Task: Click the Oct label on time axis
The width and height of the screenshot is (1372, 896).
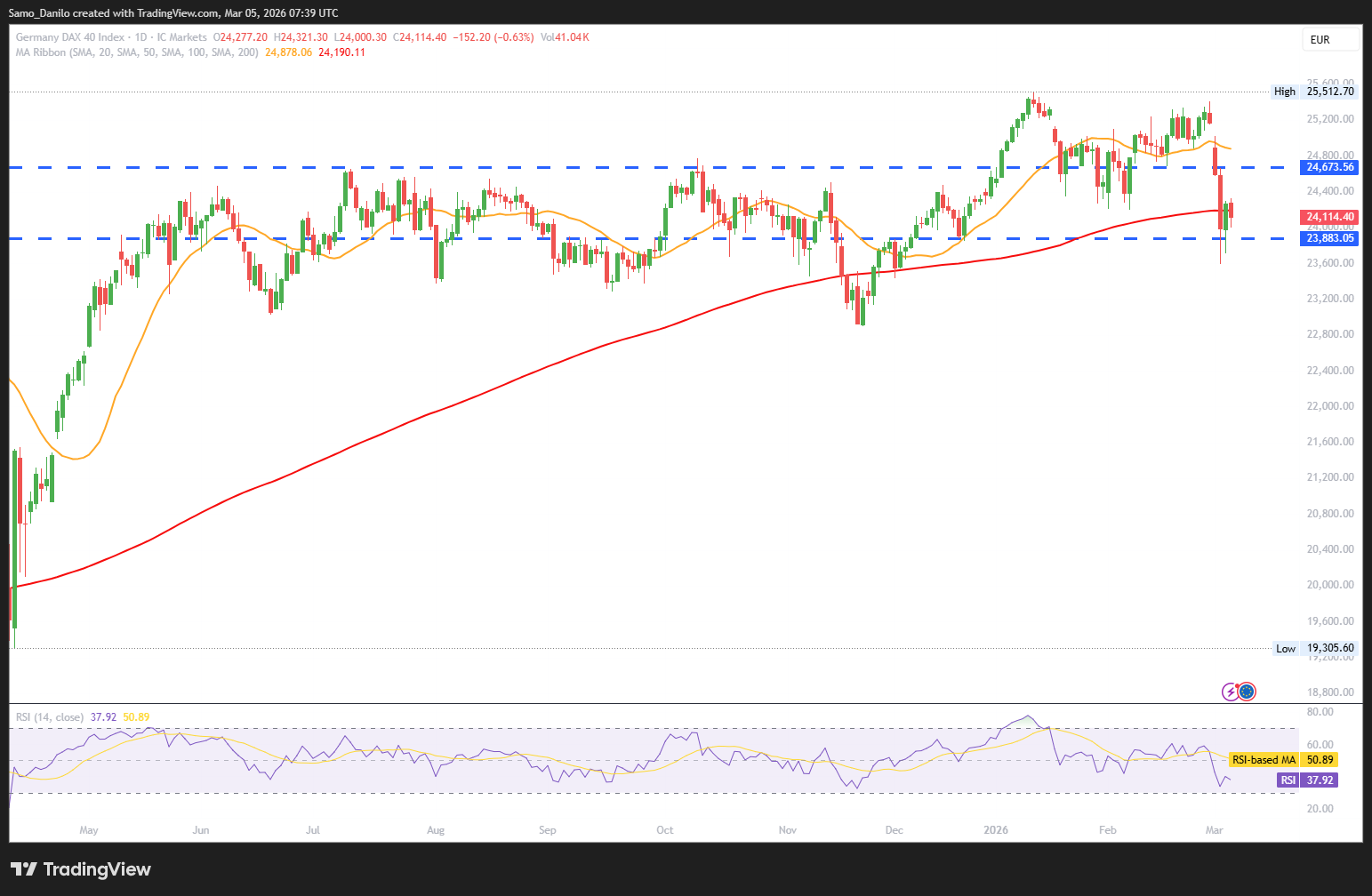Action: pos(664,830)
